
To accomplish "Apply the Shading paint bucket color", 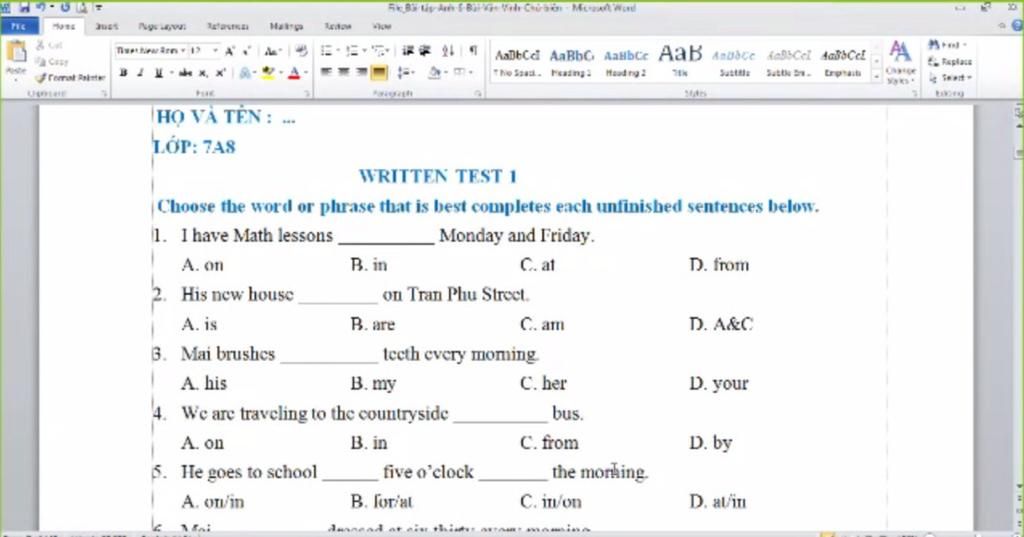I will (435, 73).
